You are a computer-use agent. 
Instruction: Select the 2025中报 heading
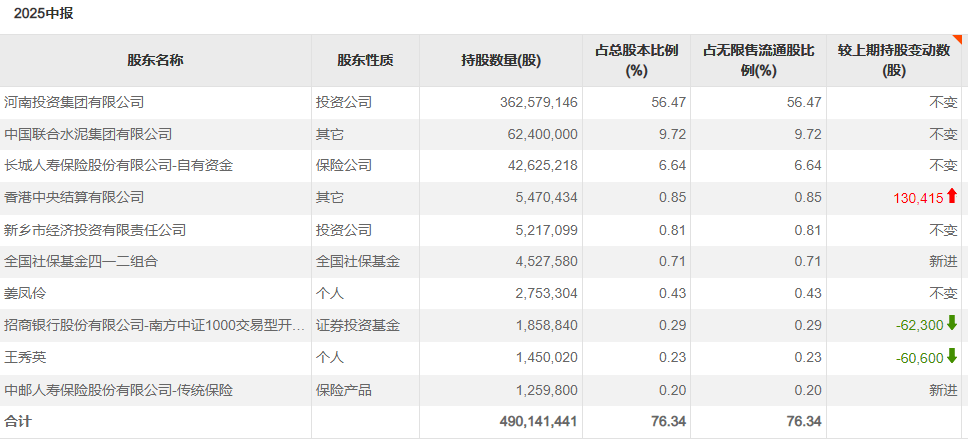43,13
